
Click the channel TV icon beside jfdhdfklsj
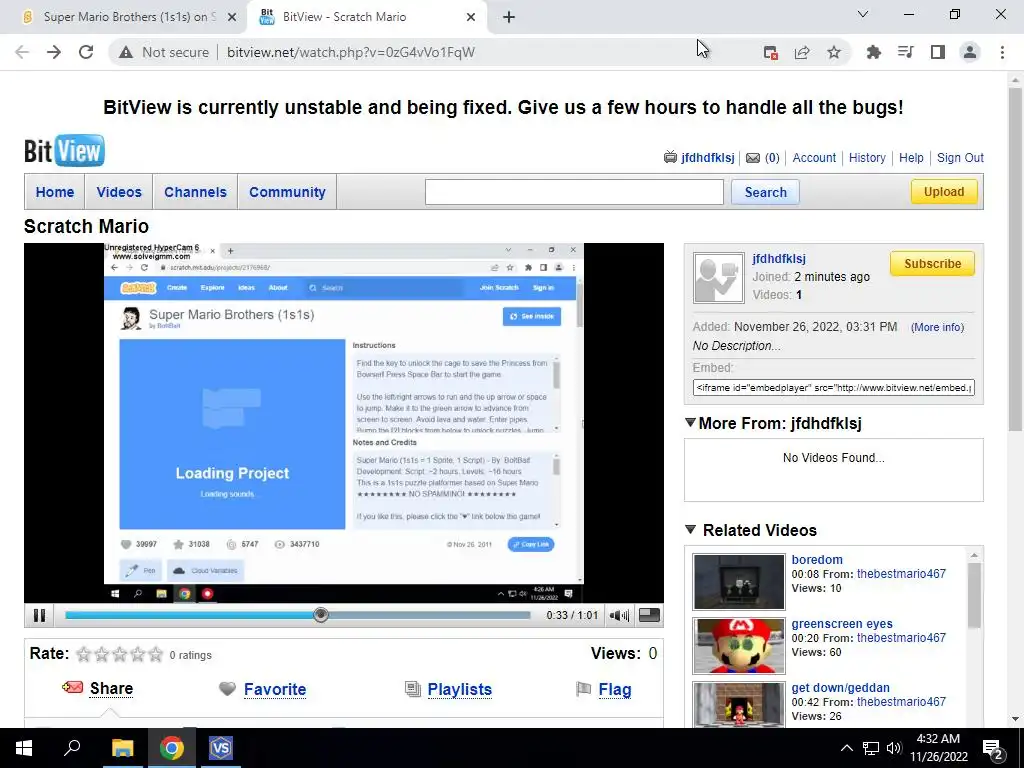[x=670, y=157]
